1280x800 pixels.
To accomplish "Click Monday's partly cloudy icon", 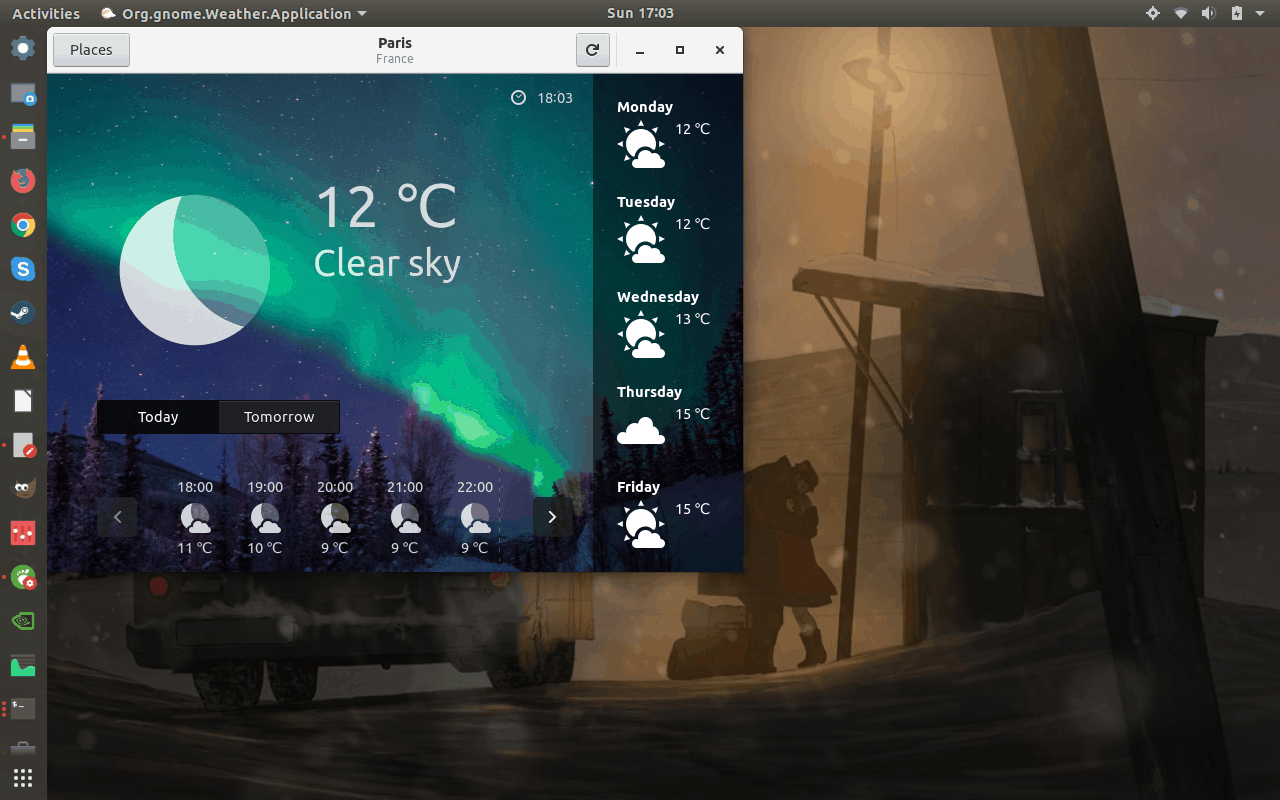I will coord(641,145).
